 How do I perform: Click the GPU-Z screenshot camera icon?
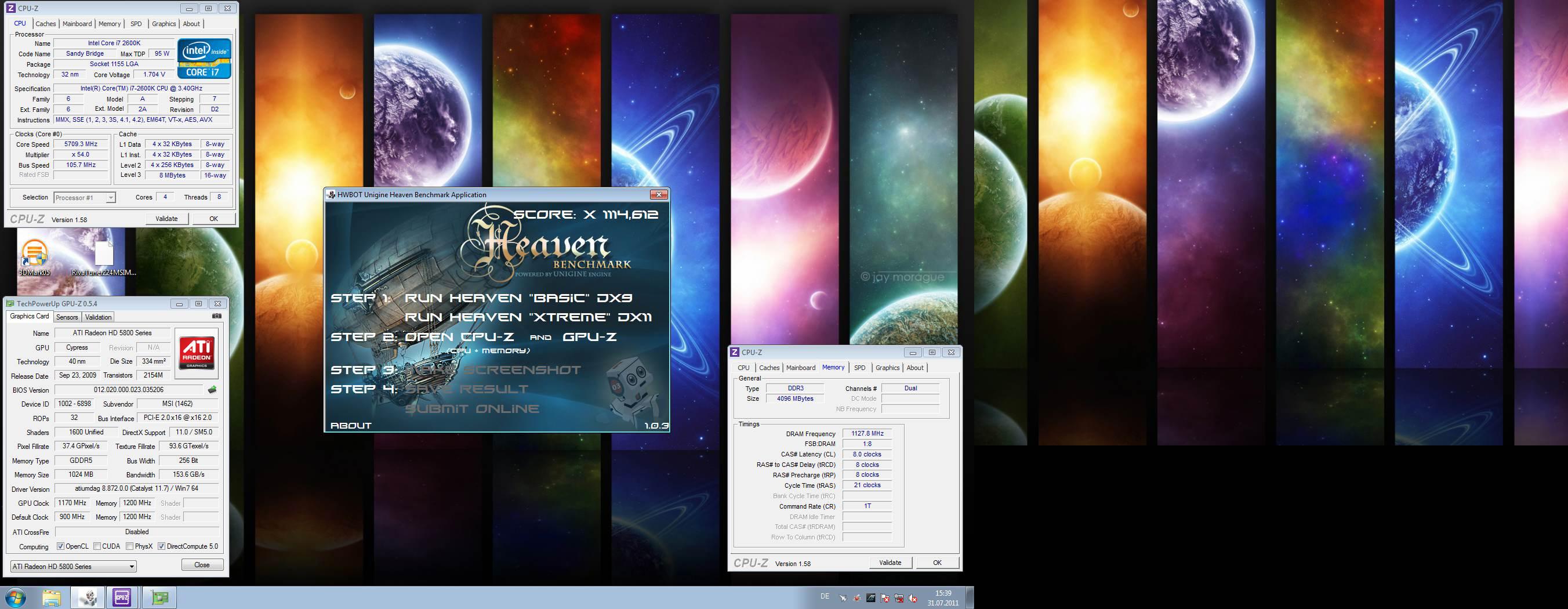217,316
